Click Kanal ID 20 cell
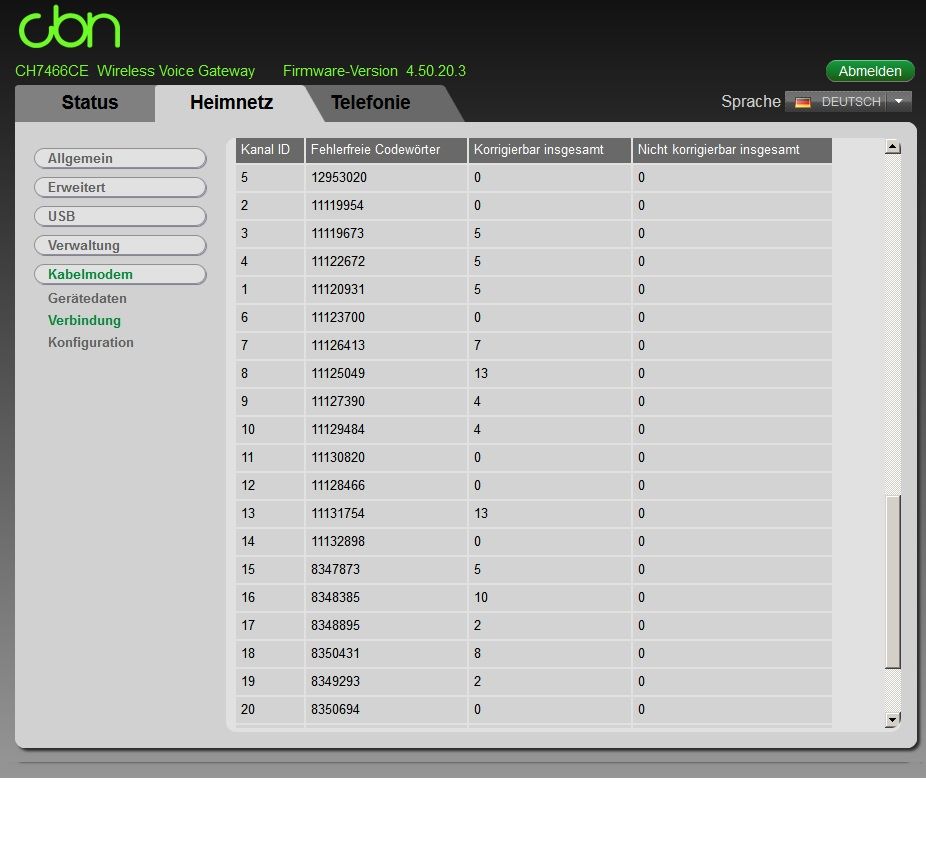The height and width of the screenshot is (865, 926). pyautogui.click(x=270, y=709)
